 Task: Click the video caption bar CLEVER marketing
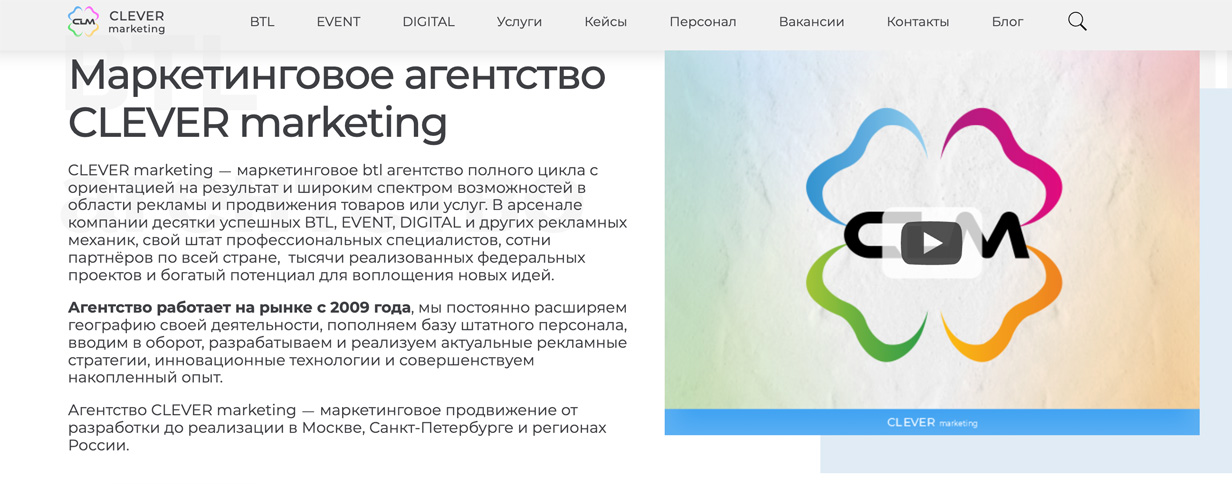[x=932, y=422]
